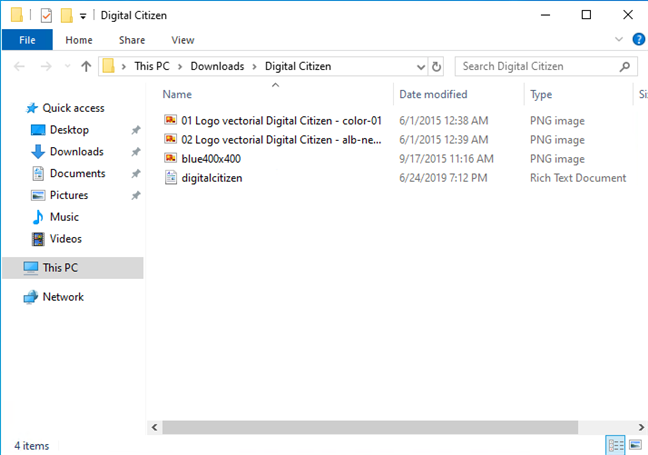Click the search magnifier icon
This screenshot has width=648, height=455.
coord(625,67)
